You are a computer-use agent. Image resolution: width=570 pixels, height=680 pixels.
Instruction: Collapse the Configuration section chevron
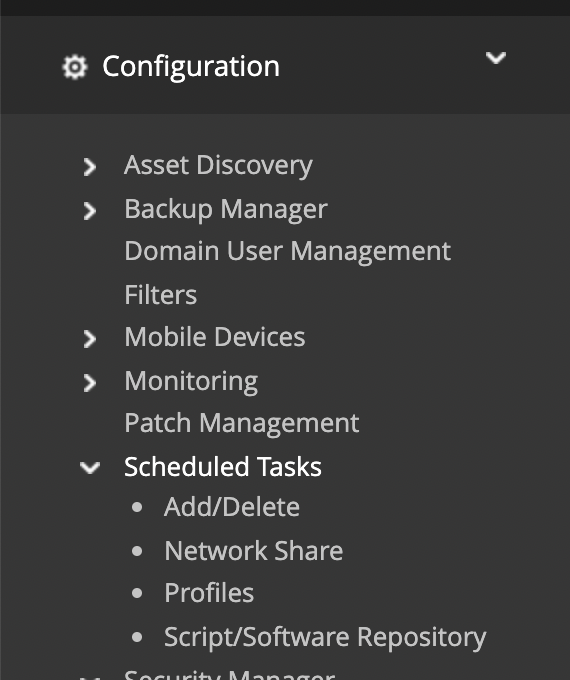click(495, 58)
